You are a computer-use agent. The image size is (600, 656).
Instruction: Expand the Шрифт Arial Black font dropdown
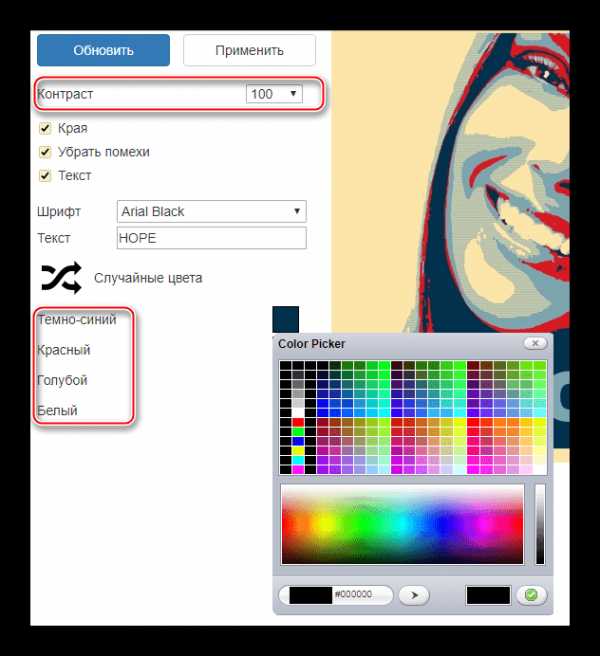[x=211, y=211]
